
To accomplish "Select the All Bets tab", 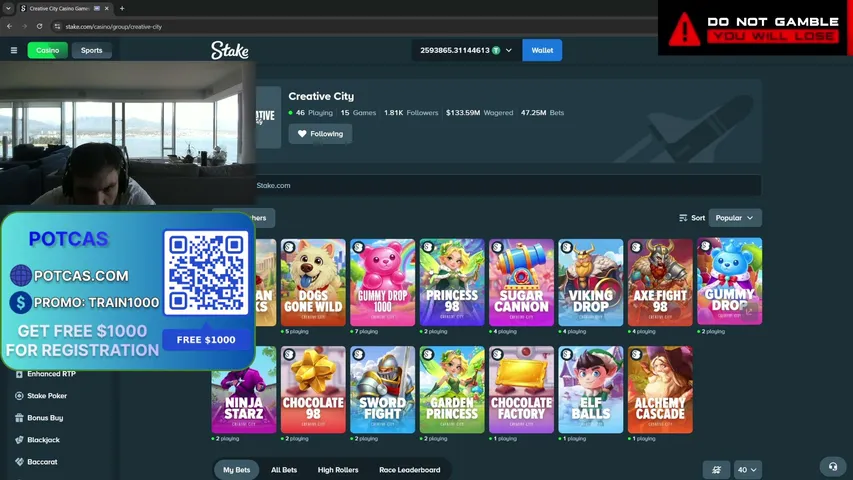I will pos(284,470).
